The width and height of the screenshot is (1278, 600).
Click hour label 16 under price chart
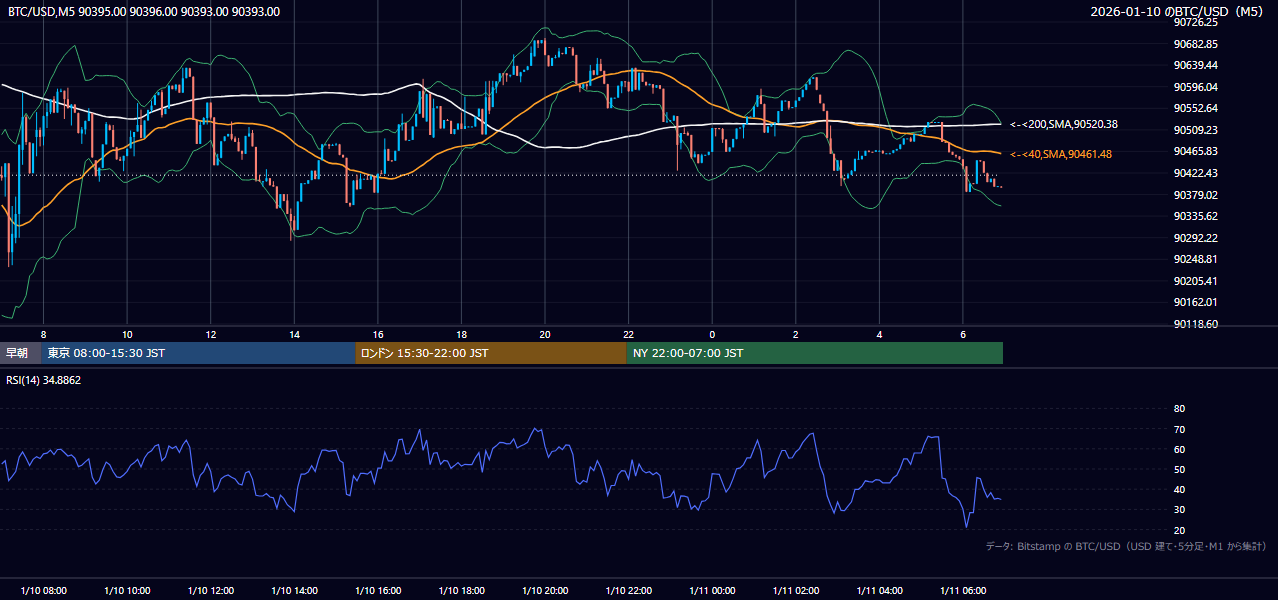click(x=378, y=334)
